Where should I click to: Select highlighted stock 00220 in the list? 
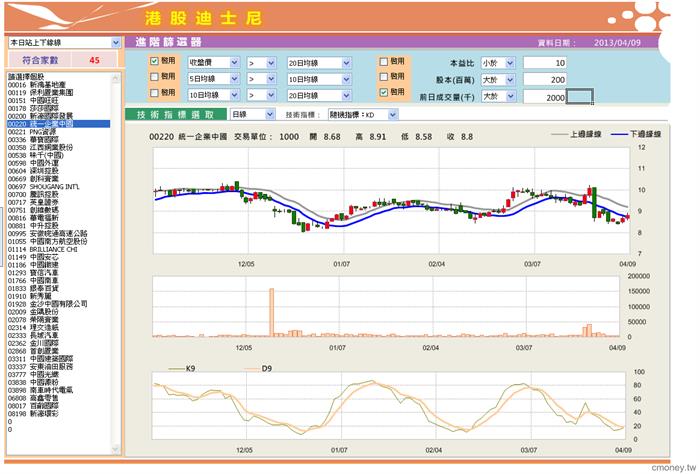tap(58, 124)
